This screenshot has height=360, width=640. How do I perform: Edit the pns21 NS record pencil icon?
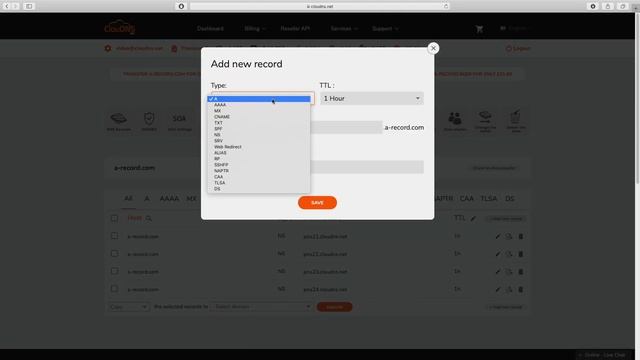498,236
